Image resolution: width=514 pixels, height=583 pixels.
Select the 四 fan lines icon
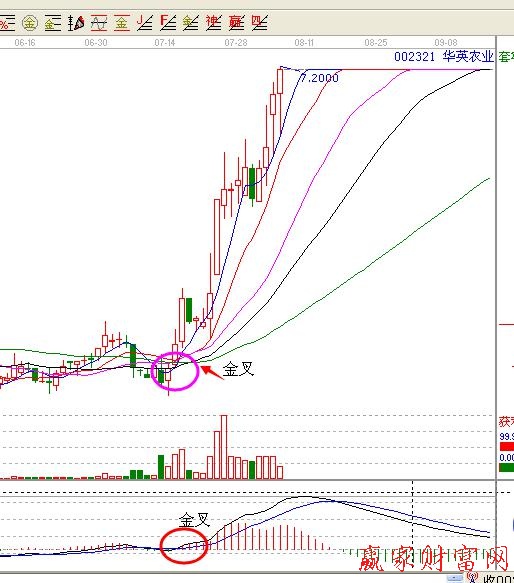260,23
